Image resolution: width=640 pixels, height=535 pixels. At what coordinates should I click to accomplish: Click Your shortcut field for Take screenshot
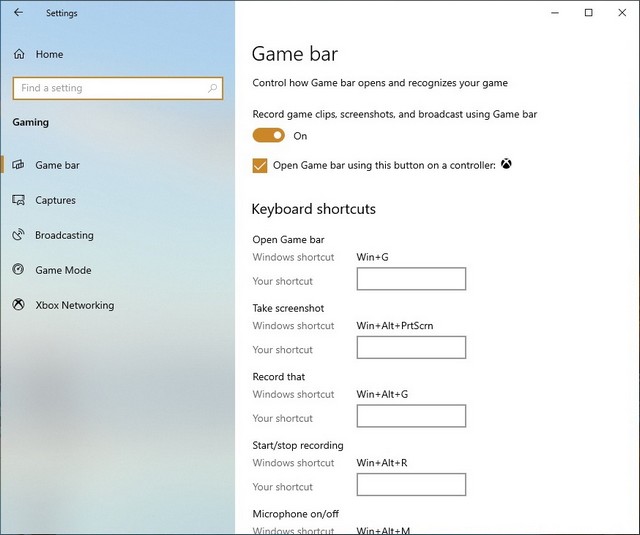[411, 347]
